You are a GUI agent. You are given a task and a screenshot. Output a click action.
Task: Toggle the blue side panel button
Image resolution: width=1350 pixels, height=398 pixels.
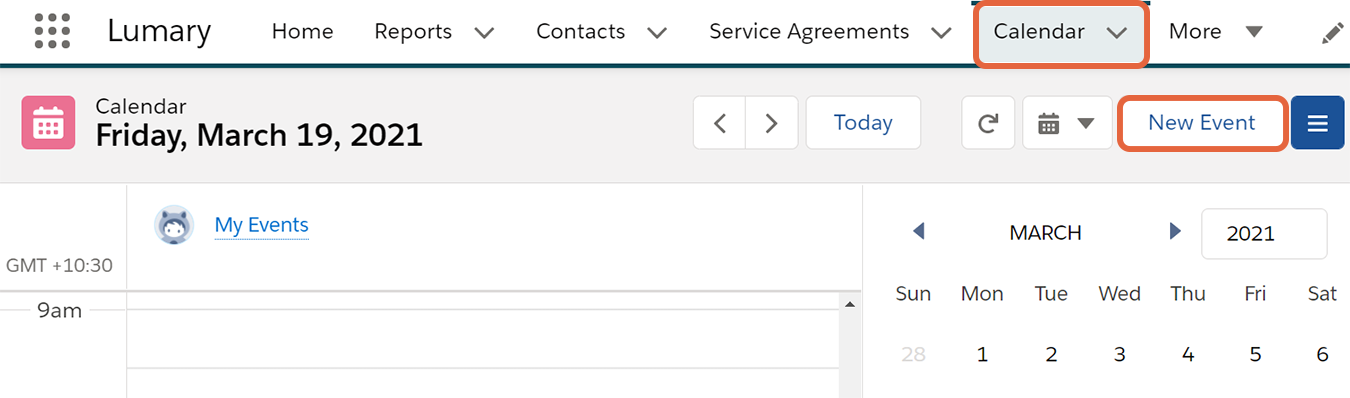coord(1318,123)
